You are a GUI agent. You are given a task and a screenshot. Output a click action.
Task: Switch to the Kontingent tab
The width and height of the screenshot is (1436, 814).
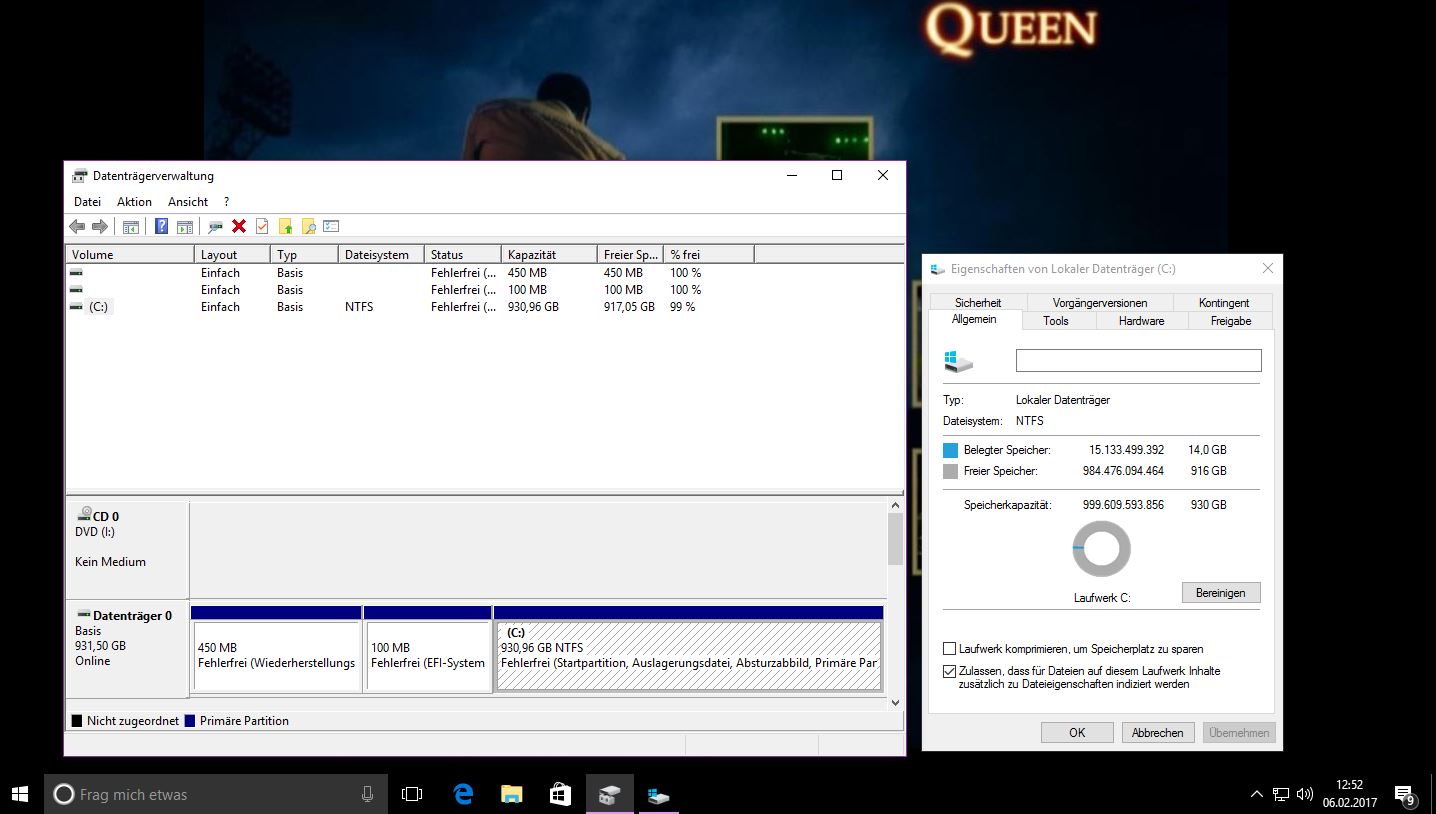point(1224,302)
